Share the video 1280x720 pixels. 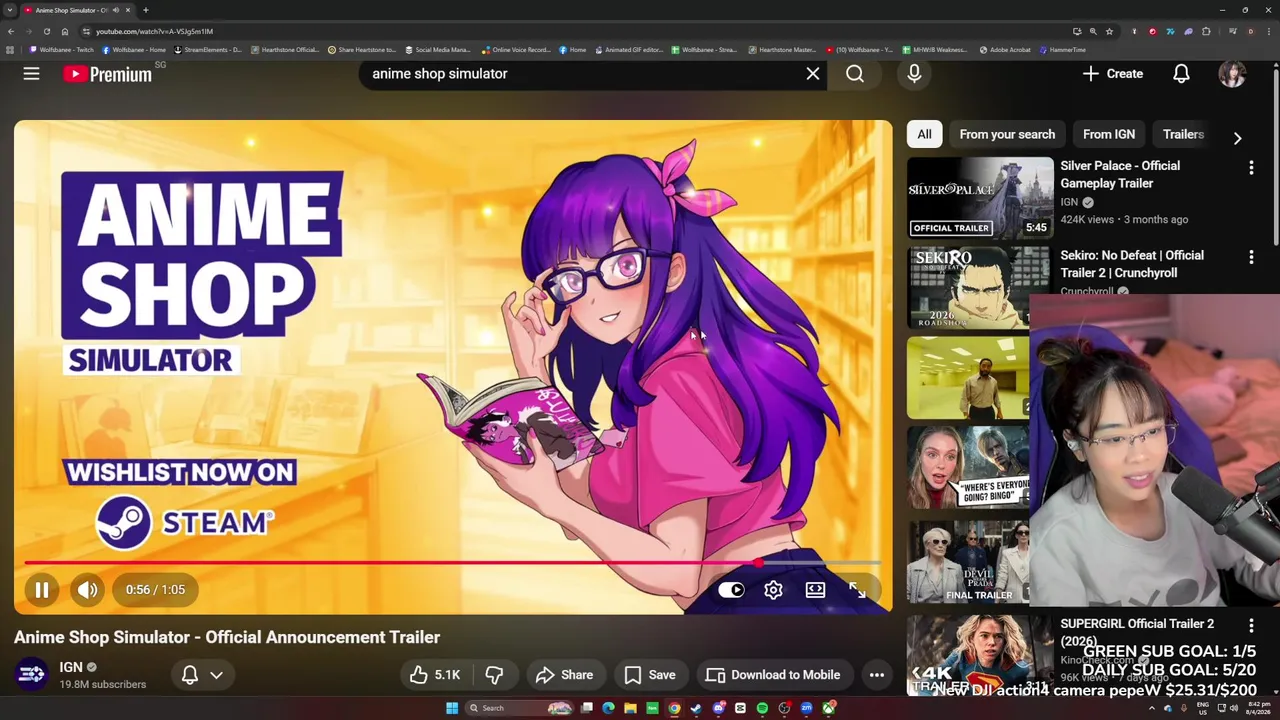pyautogui.click(x=564, y=675)
